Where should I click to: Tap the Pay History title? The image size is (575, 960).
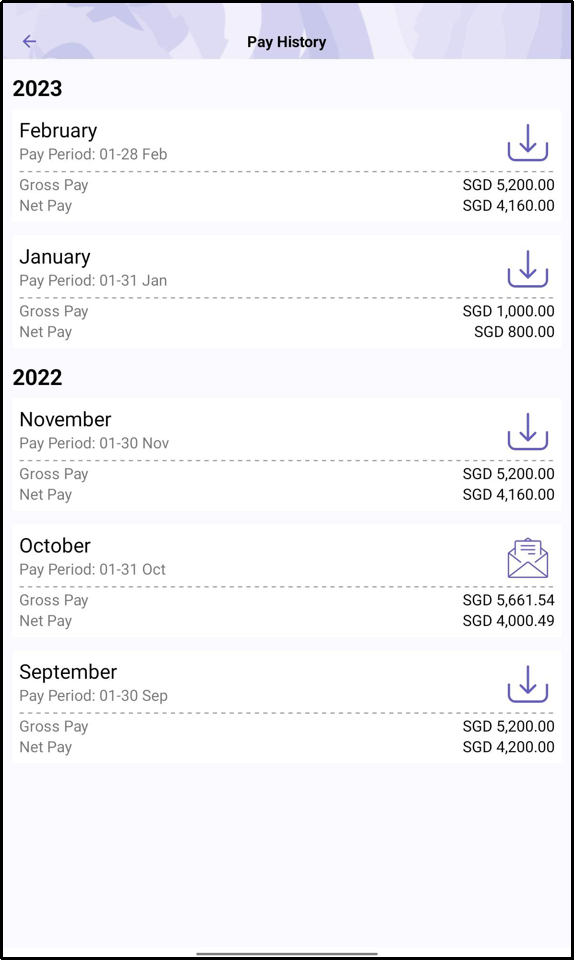pyautogui.click(x=287, y=42)
